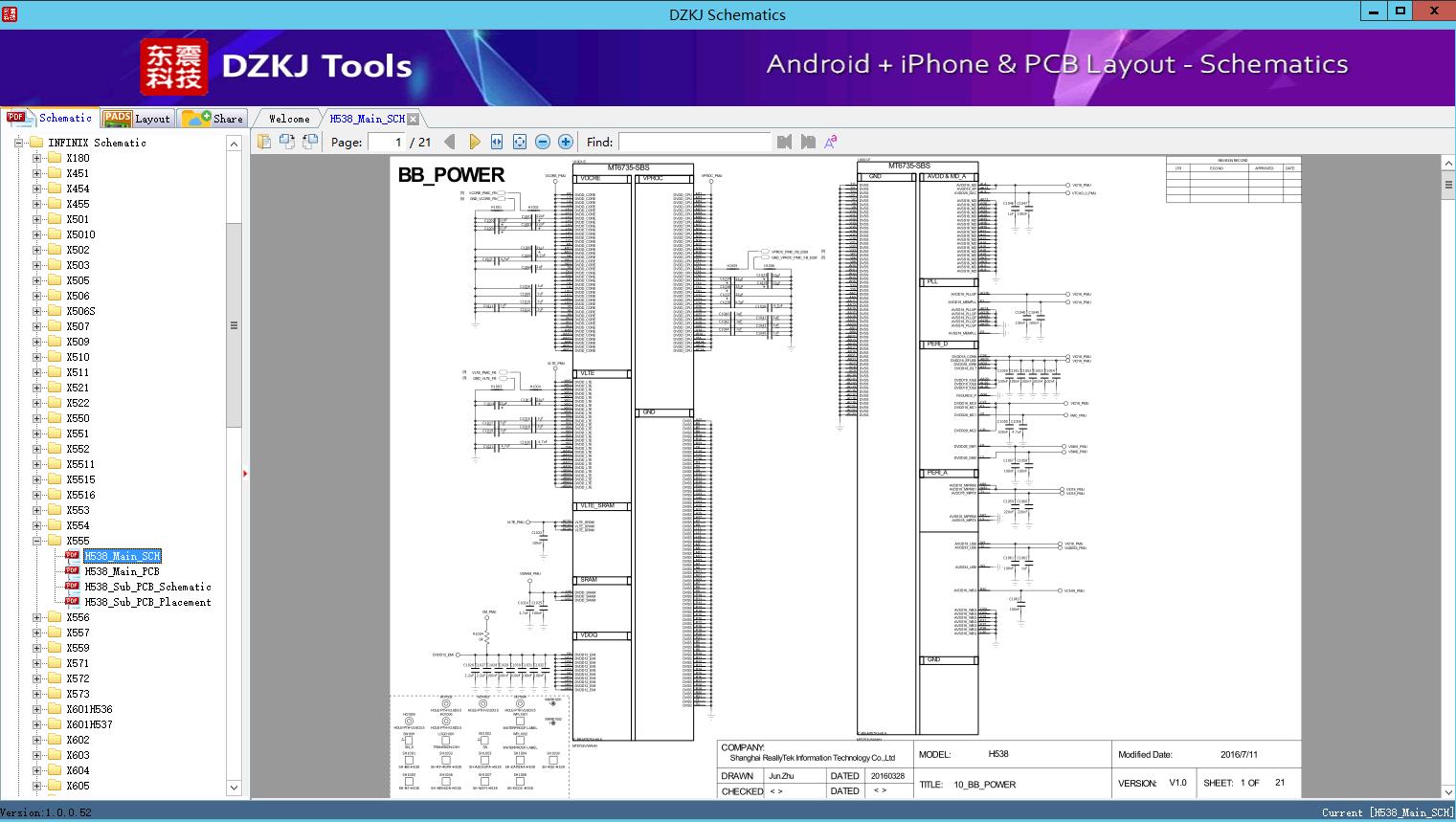The width and height of the screenshot is (1456, 822).
Task: Click the INFINIX Schematic folder icon
Action: [x=36, y=143]
